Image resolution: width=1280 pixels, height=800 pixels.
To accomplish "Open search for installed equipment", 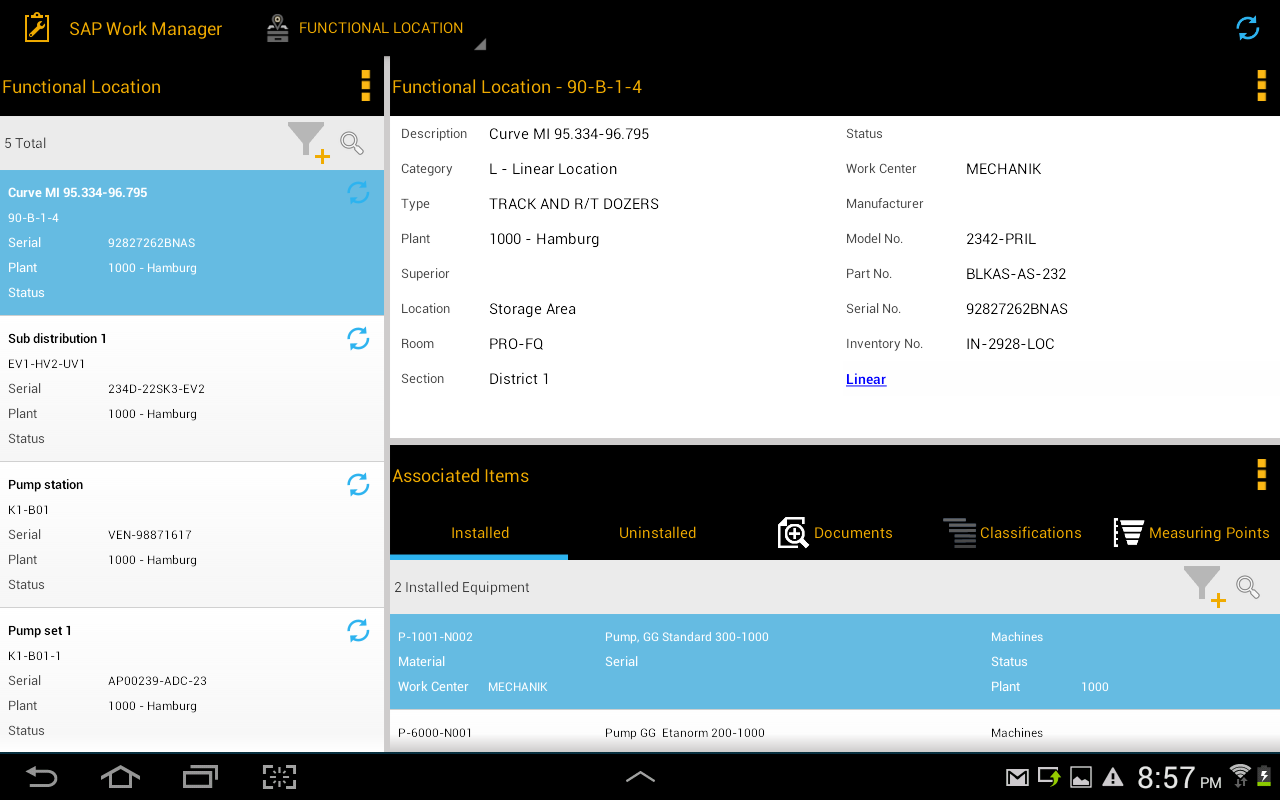I will tap(1248, 586).
